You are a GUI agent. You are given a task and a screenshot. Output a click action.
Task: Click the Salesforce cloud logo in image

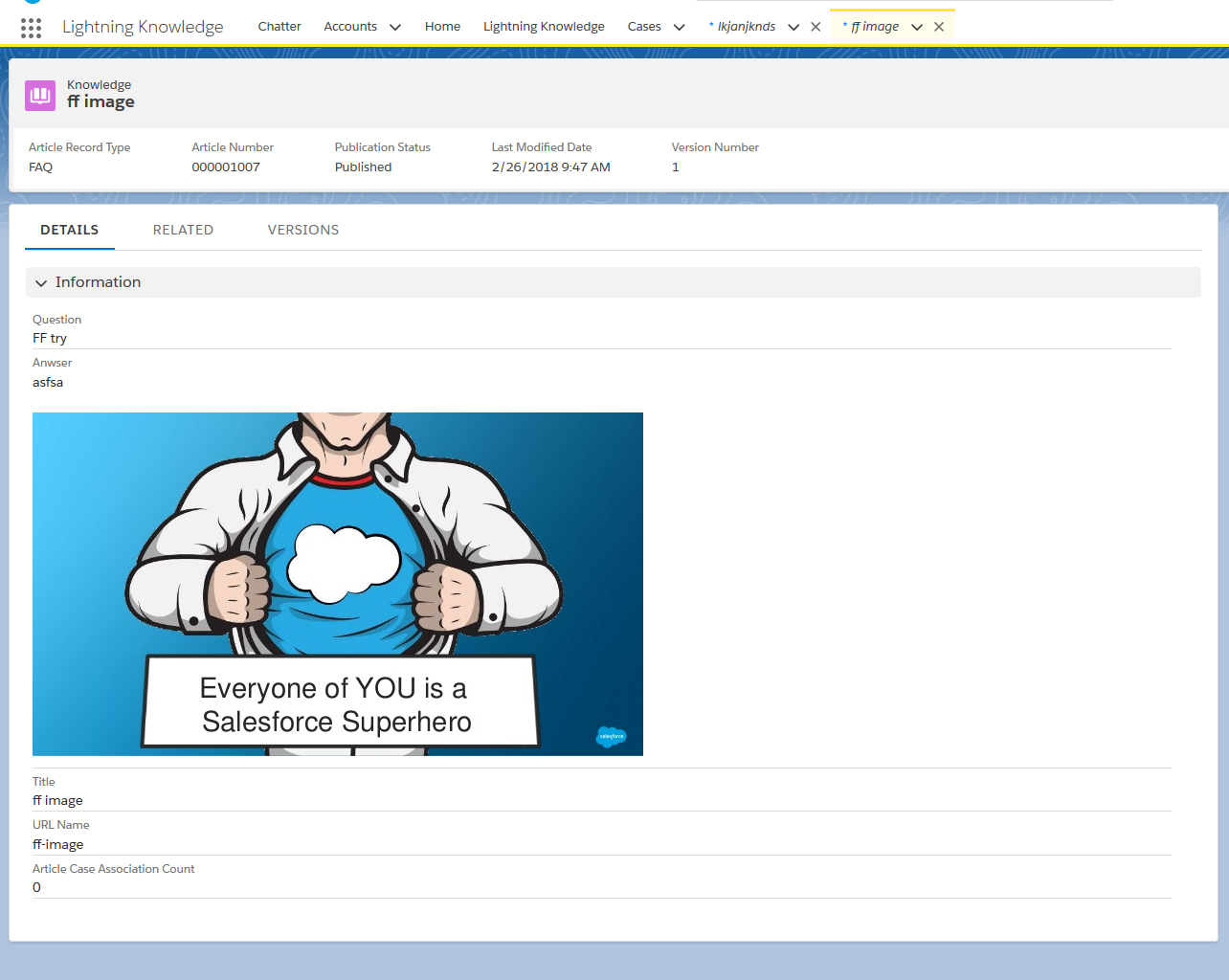611,736
